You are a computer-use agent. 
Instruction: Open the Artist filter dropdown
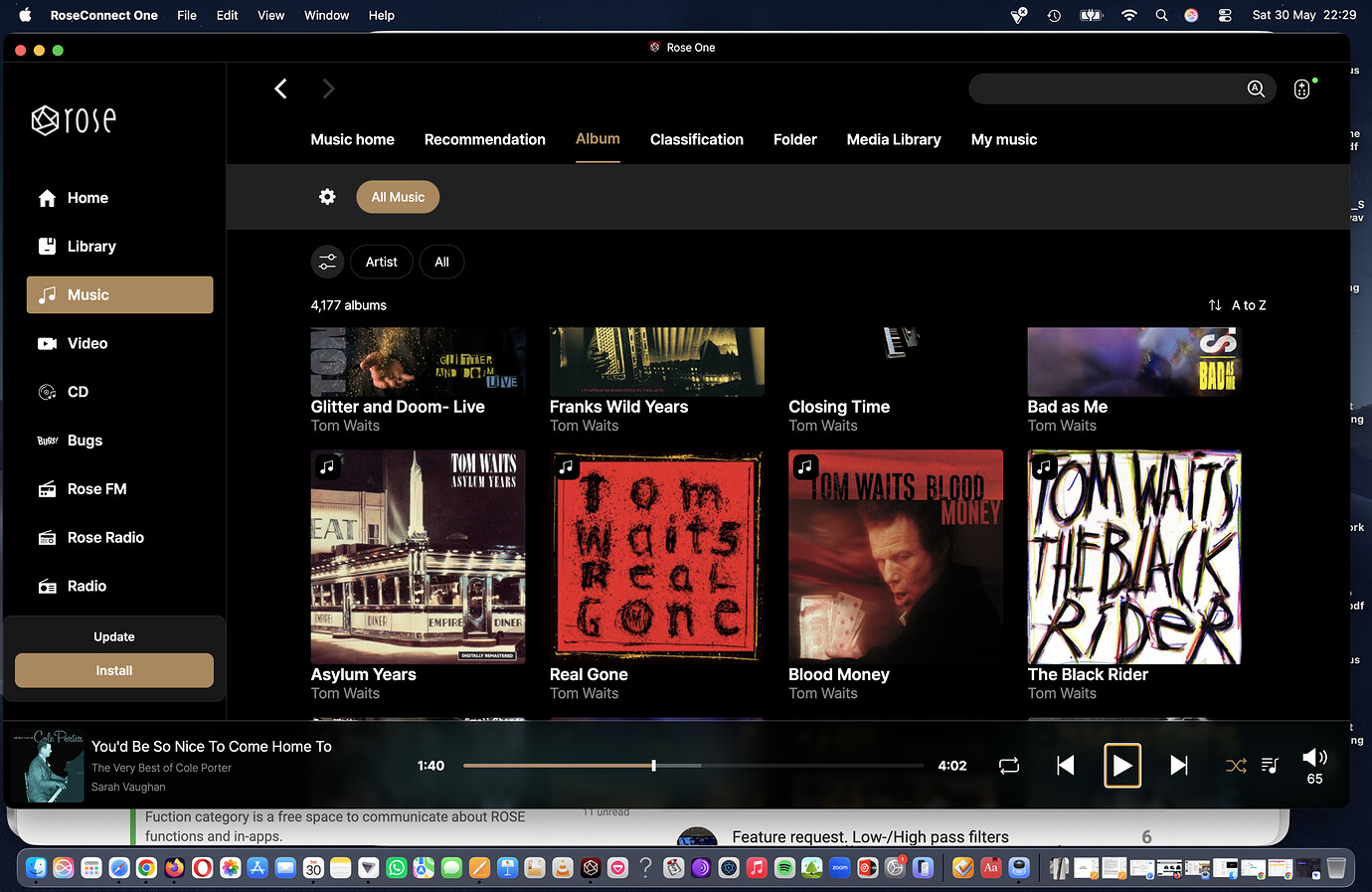point(382,262)
